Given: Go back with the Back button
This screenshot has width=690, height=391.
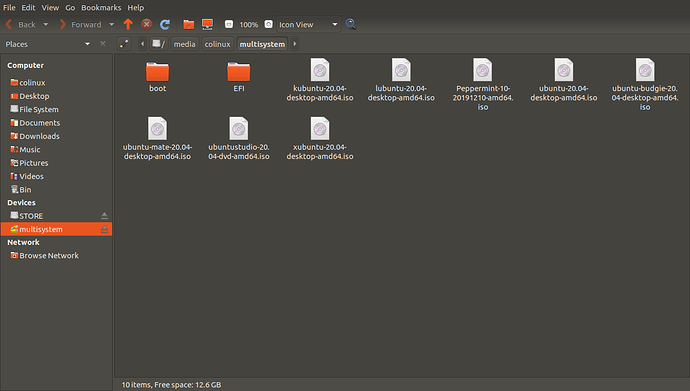Looking at the screenshot, I should click(21, 25).
